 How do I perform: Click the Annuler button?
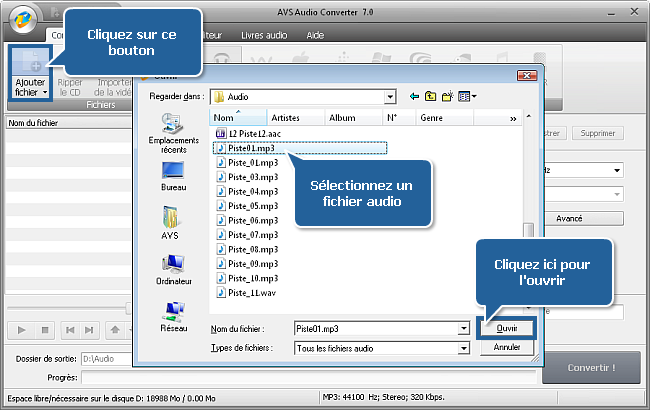pyautogui.click(x=507, y=347)
